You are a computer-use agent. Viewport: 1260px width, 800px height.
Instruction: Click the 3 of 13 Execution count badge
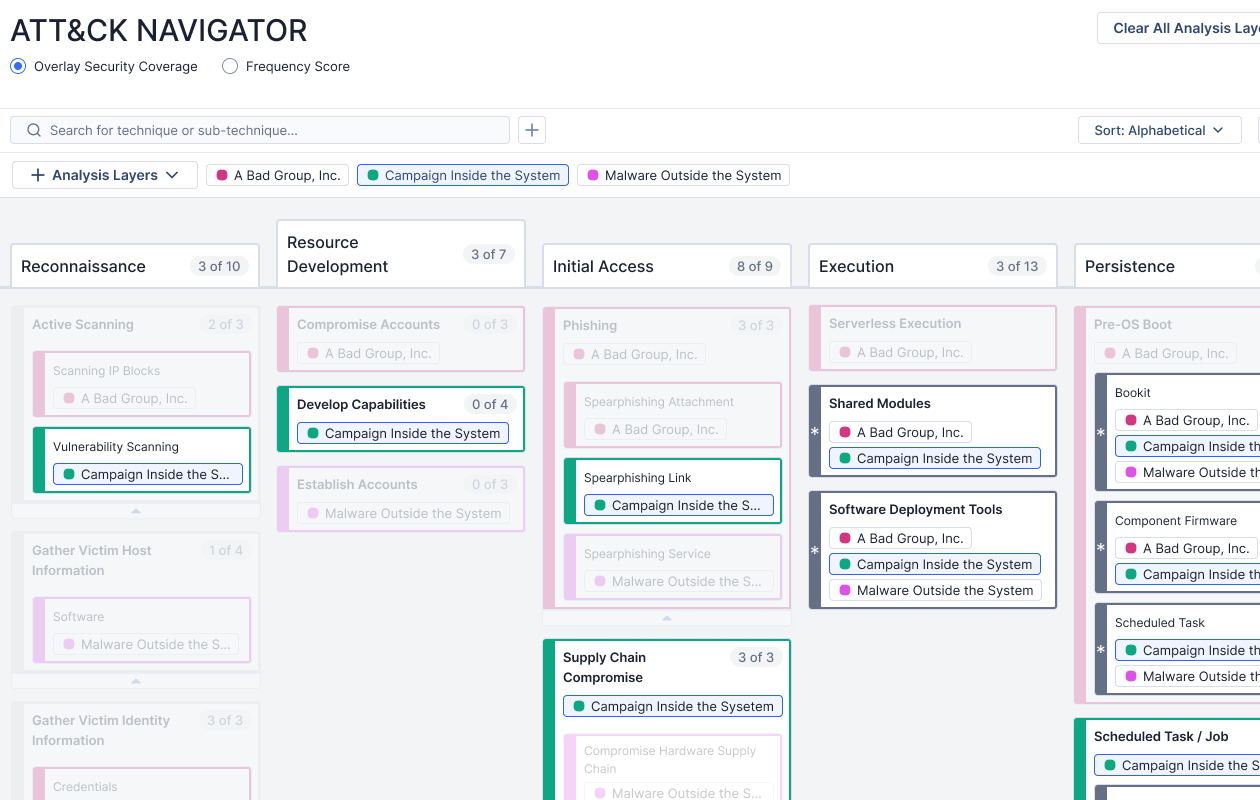(1017, 266)
